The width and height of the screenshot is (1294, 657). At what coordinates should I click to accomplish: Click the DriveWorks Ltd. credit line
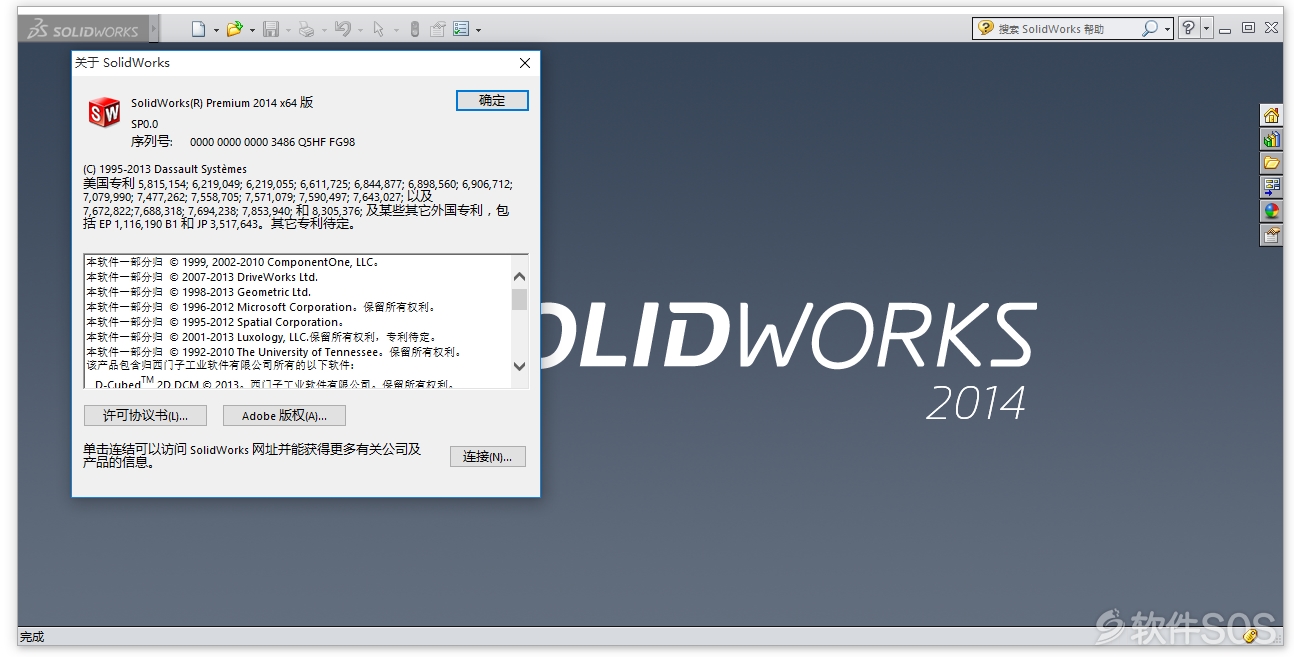point(202,277)
